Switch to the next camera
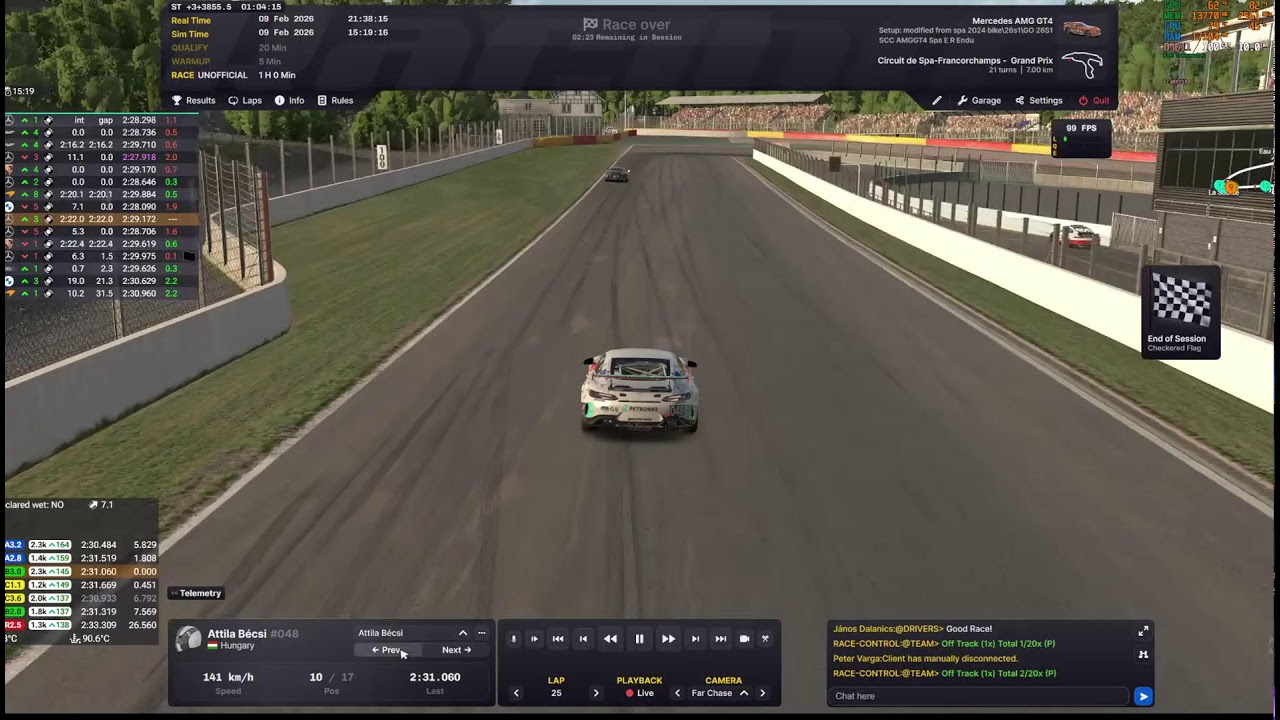Image resolution: width=1280 pixels, height=720 pixels. (762, 693)
